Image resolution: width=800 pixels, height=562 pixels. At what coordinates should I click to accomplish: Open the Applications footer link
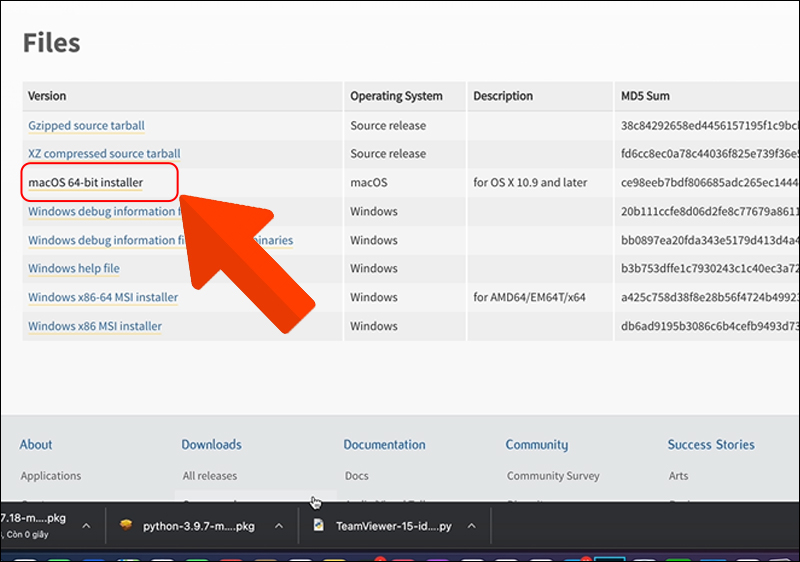tap(51, 476)
